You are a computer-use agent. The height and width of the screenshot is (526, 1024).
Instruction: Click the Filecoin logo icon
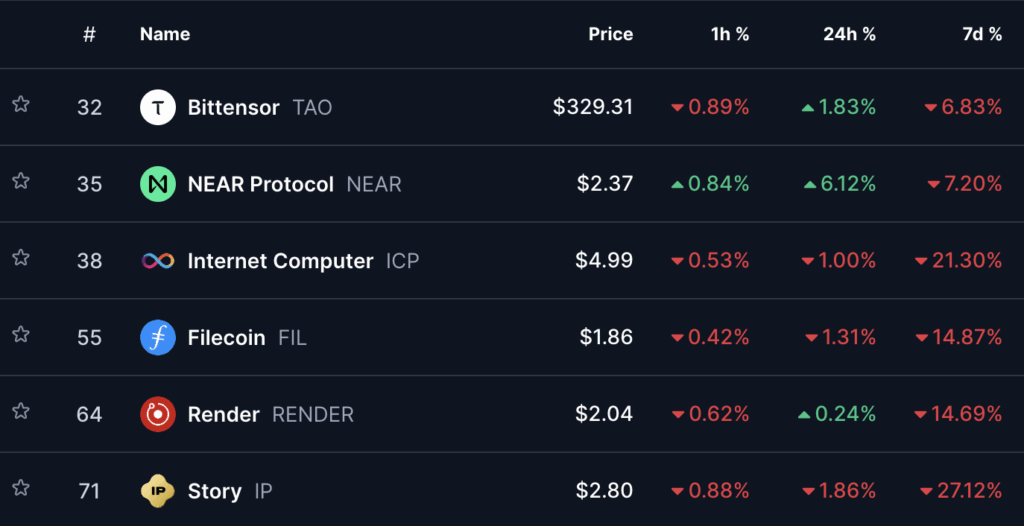point(158,337)
